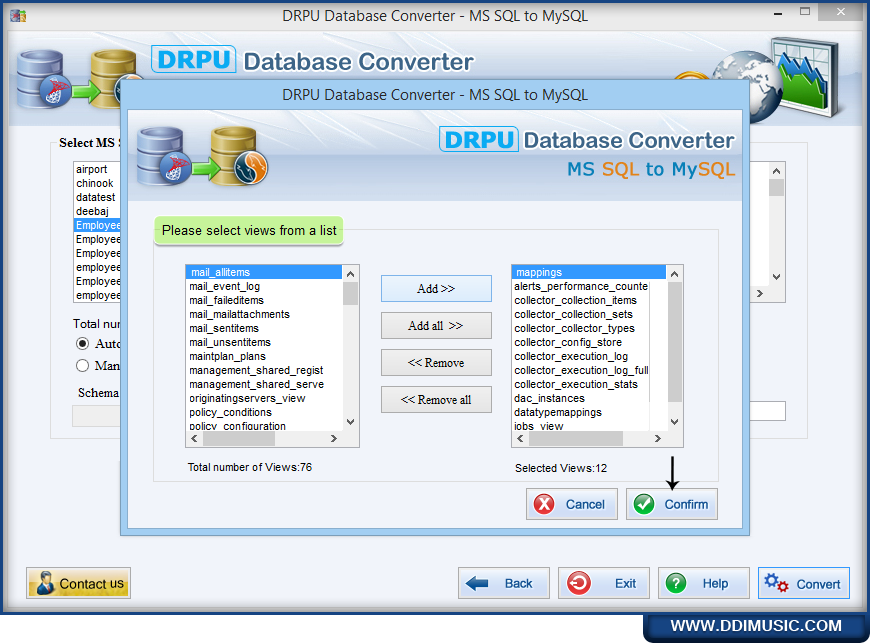
Task: Click the Back button in main window
Action: point(504,583)
